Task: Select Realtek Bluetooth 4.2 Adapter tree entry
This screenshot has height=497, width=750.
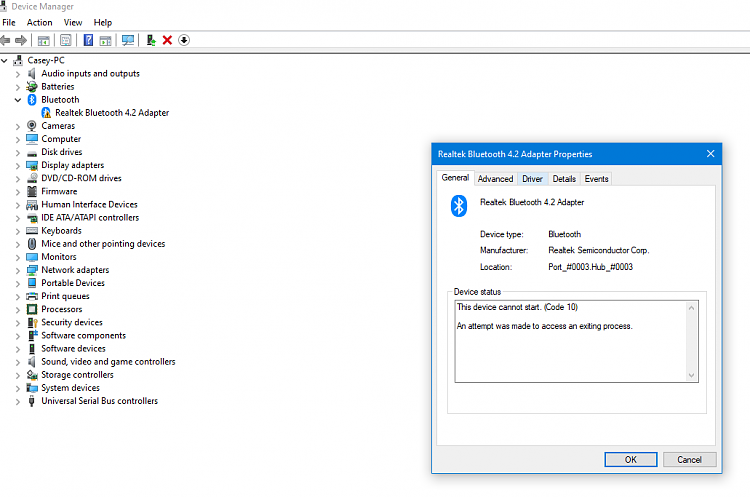Action: (x=112, y=113)
